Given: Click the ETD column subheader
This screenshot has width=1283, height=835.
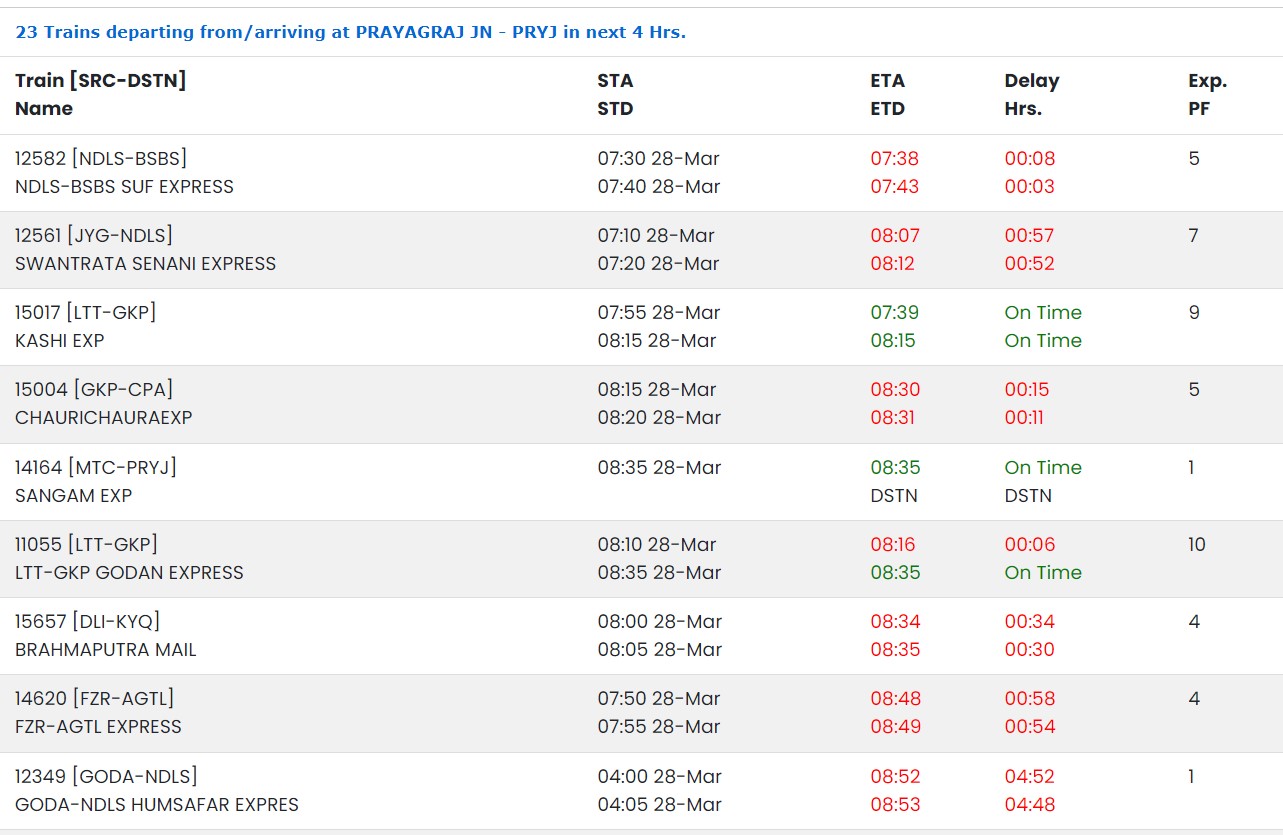Looking at the screenshot, I should tap(887, 108).
